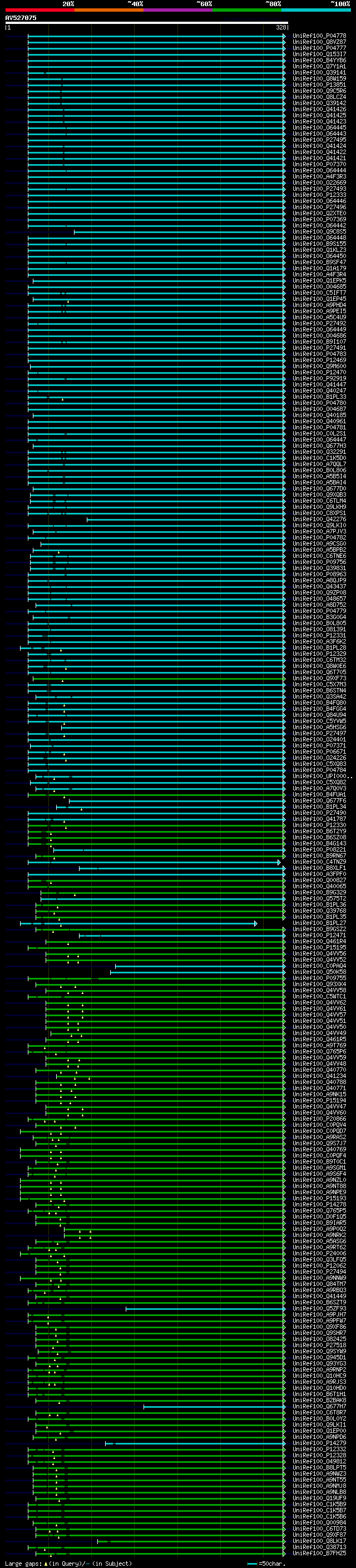
Task: Select hit label UniRef100_P12471
Action: coord(319,935)
